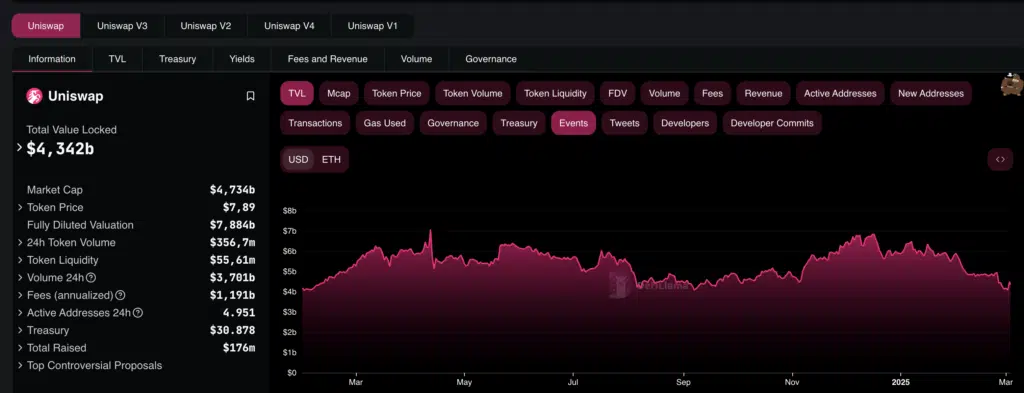The image size is (1024, 393).
Task: Click the Token Price value $7,89
Action: coord(239,208)
